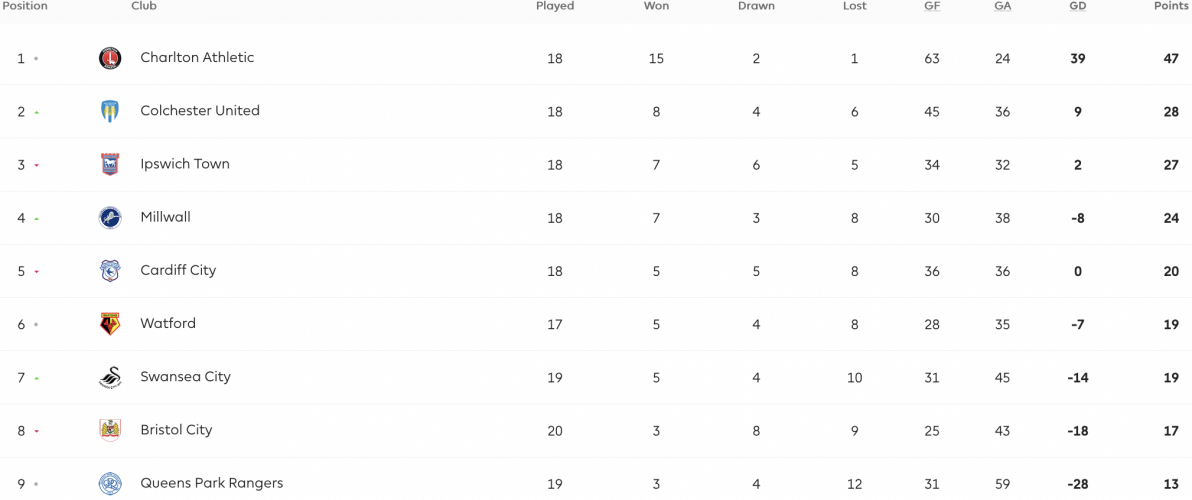The height and width of the screenshot is (500, 1192).
Task: Click Charlton Athletic's 47 points value
Action: (x=1171, y=59)
